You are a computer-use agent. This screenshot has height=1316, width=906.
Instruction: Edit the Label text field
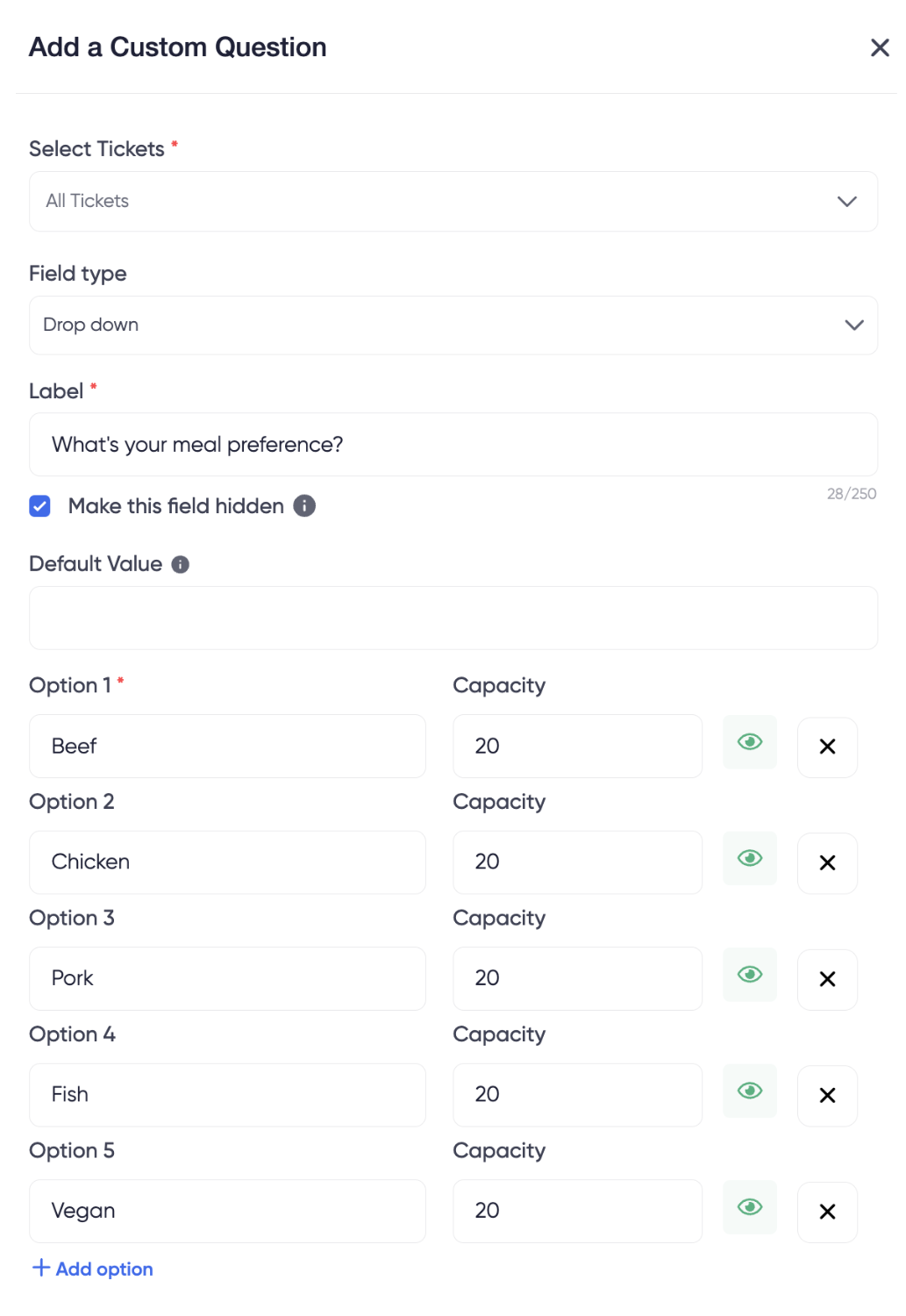pos(453,445)
